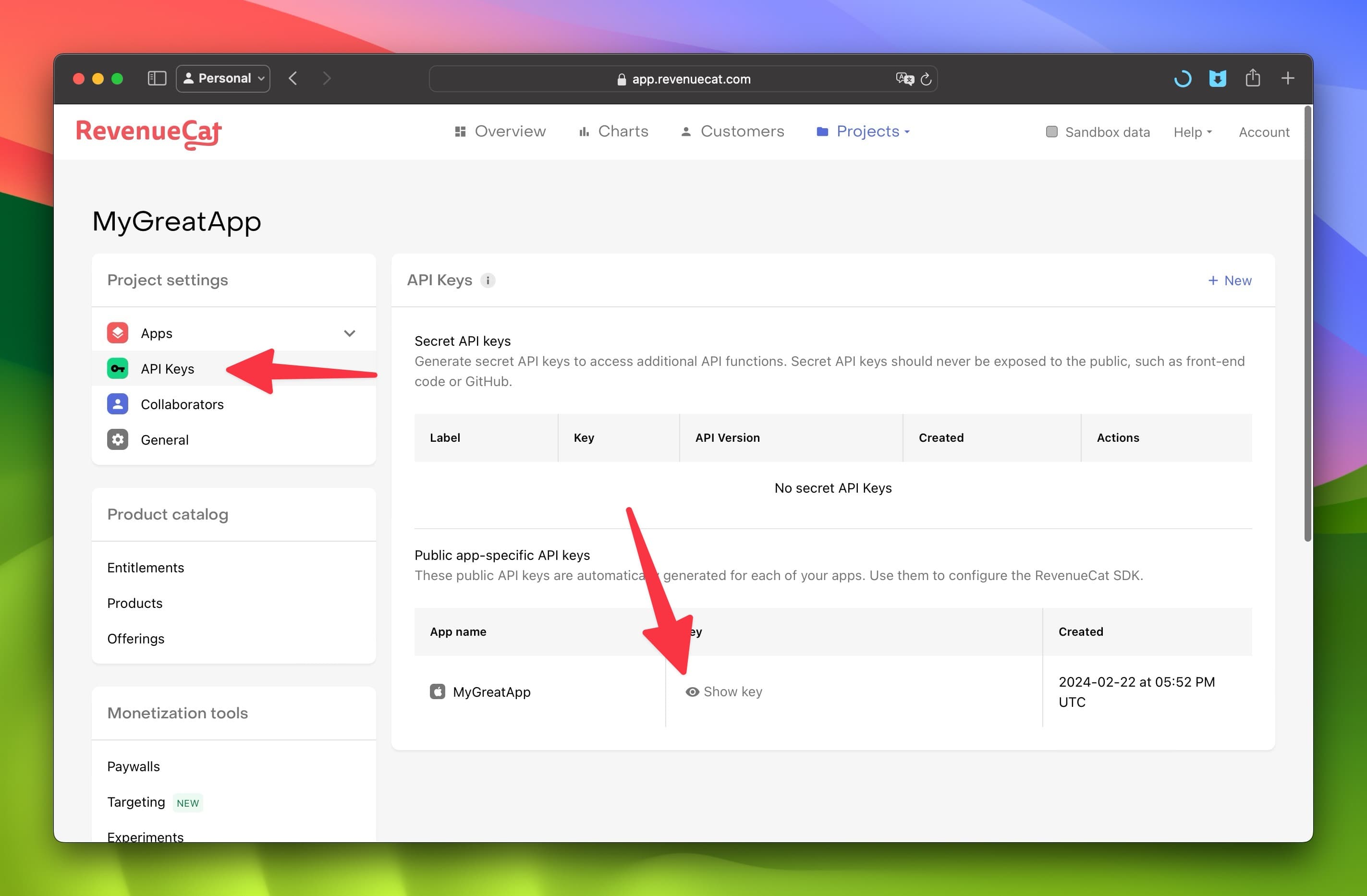Click the Projects folder icon
This screenshot has width=1367, height=896.
(822, 132)
